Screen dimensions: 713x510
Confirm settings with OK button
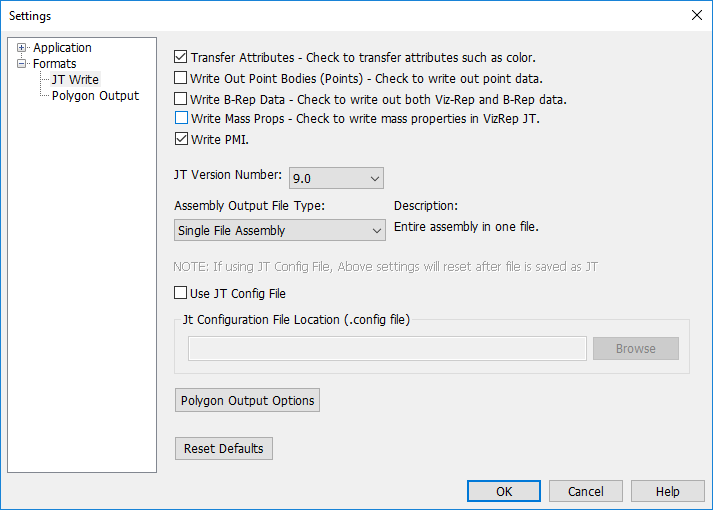pyautogui.click(x=504, y=491)
